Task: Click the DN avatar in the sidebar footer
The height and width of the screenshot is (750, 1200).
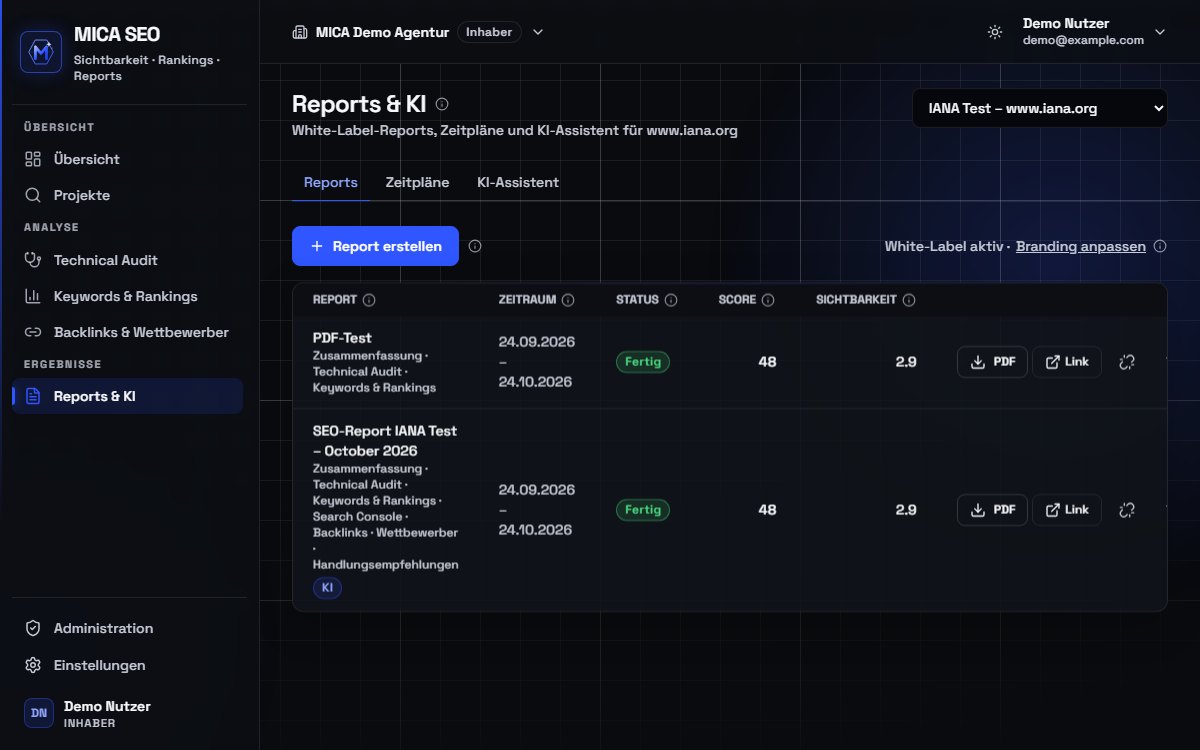Action: tap(39, 713)
